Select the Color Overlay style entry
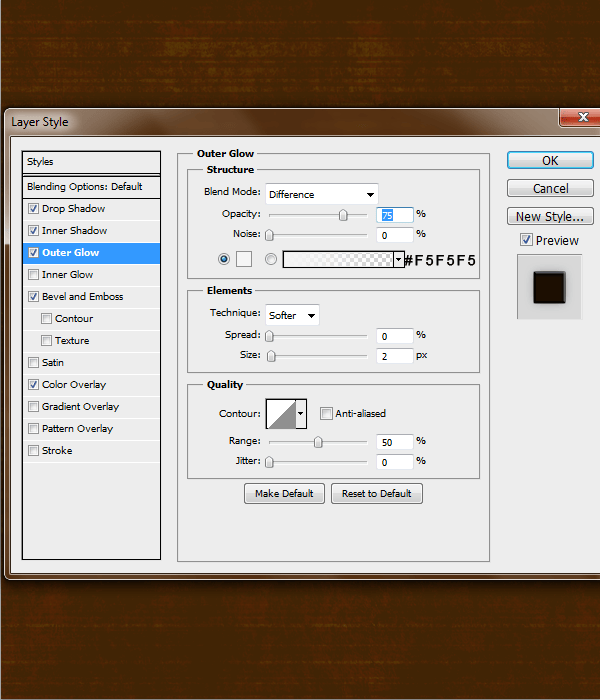This screenshot has height=700, width=600. (74, 384)
